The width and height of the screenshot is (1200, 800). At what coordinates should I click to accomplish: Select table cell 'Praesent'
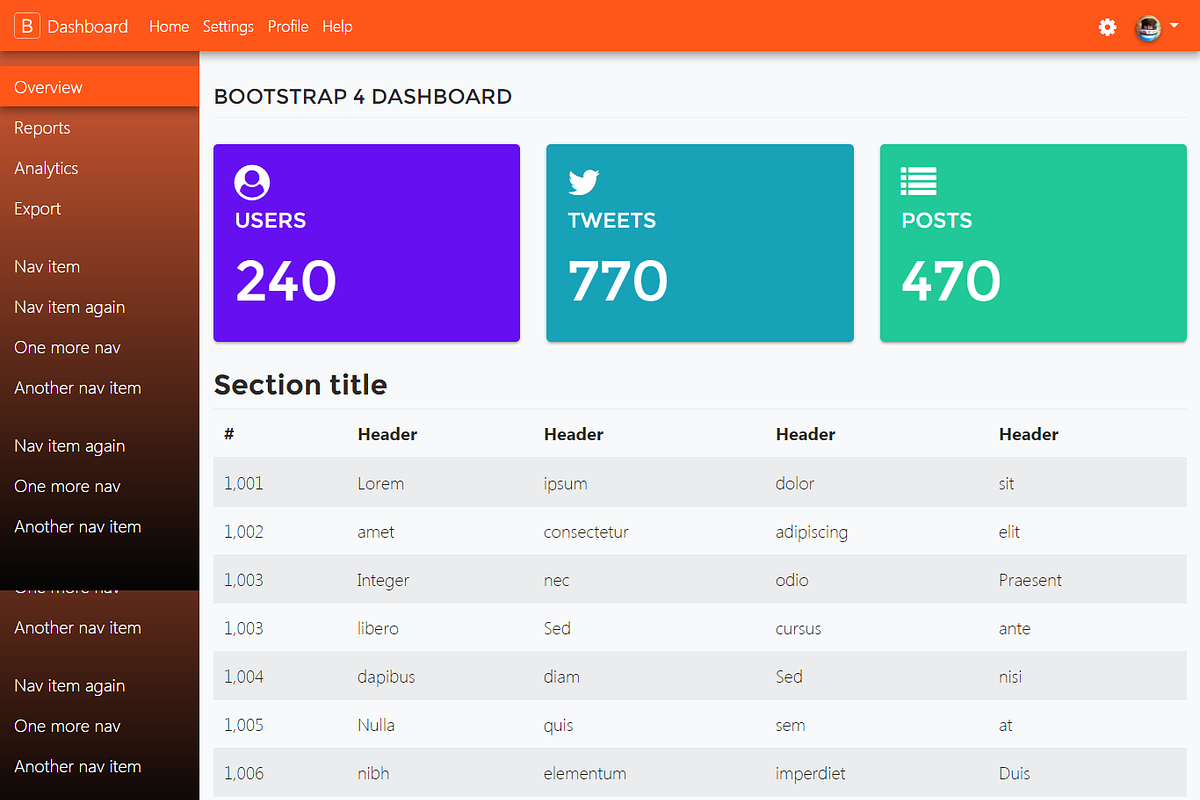point(1030,580)
